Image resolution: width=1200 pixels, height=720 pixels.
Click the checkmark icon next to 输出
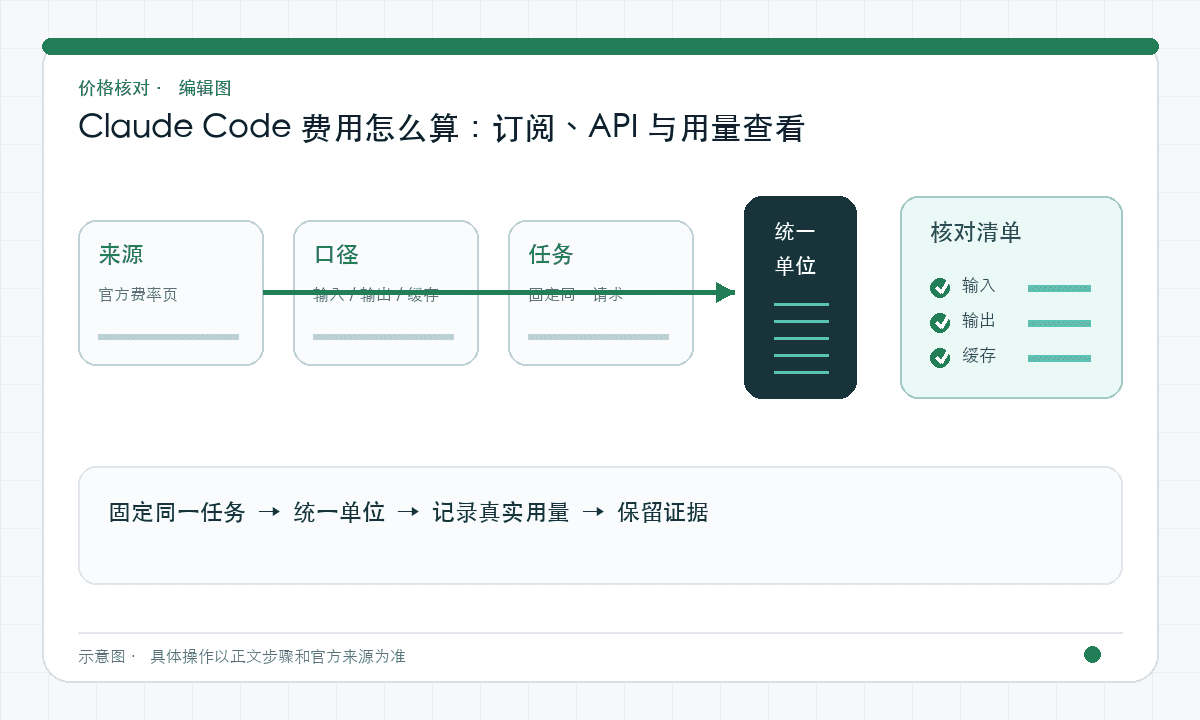940,323
